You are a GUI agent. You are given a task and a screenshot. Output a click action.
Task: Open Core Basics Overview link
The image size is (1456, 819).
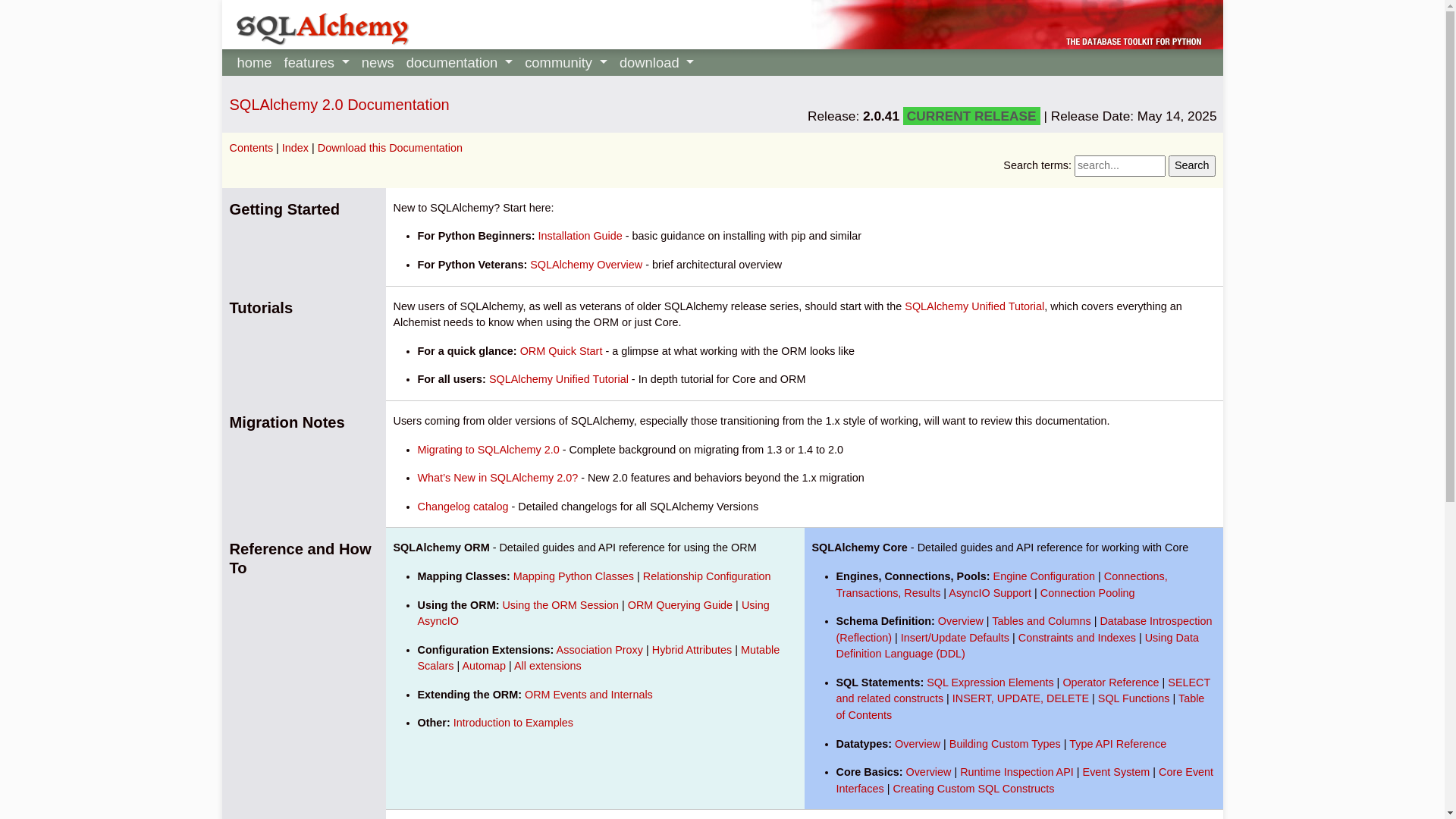click(928, 772)
